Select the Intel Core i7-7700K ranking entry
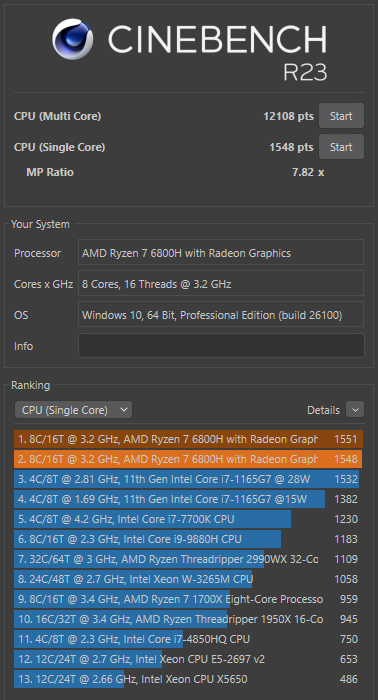This screenshot has width=378, height=700. pyautogui.click(x=188, y=519)
